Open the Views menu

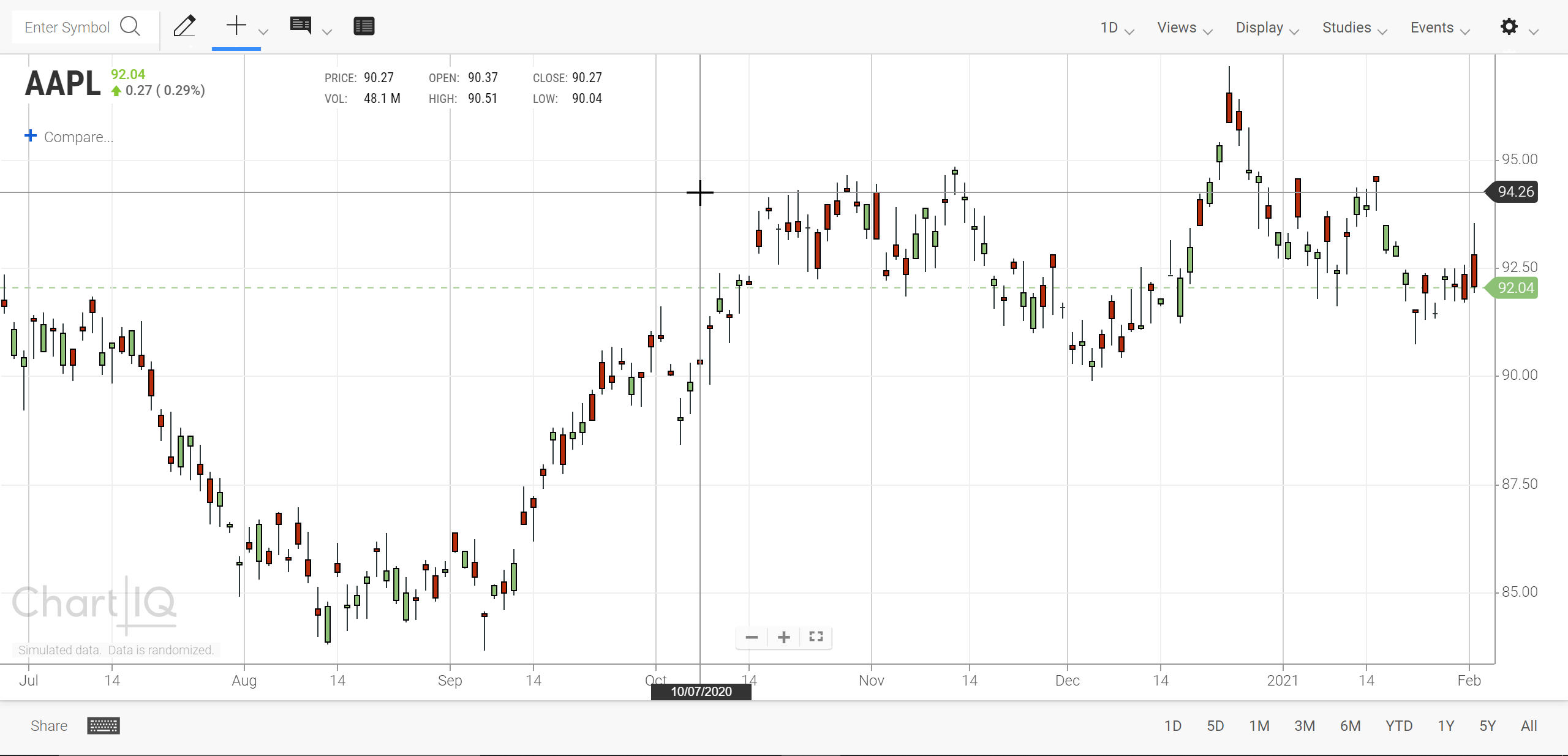point(1184,28)
